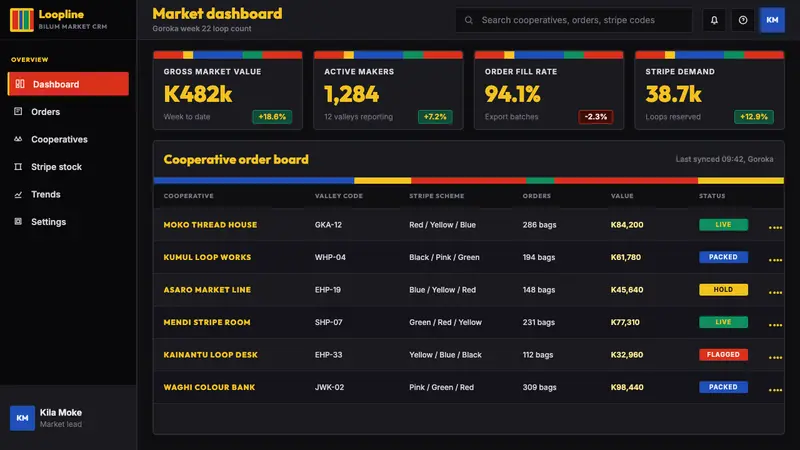800x450 pixels.
Task: Click HOLD status badge for Asaro Market Line
Action: pos(723,289)
